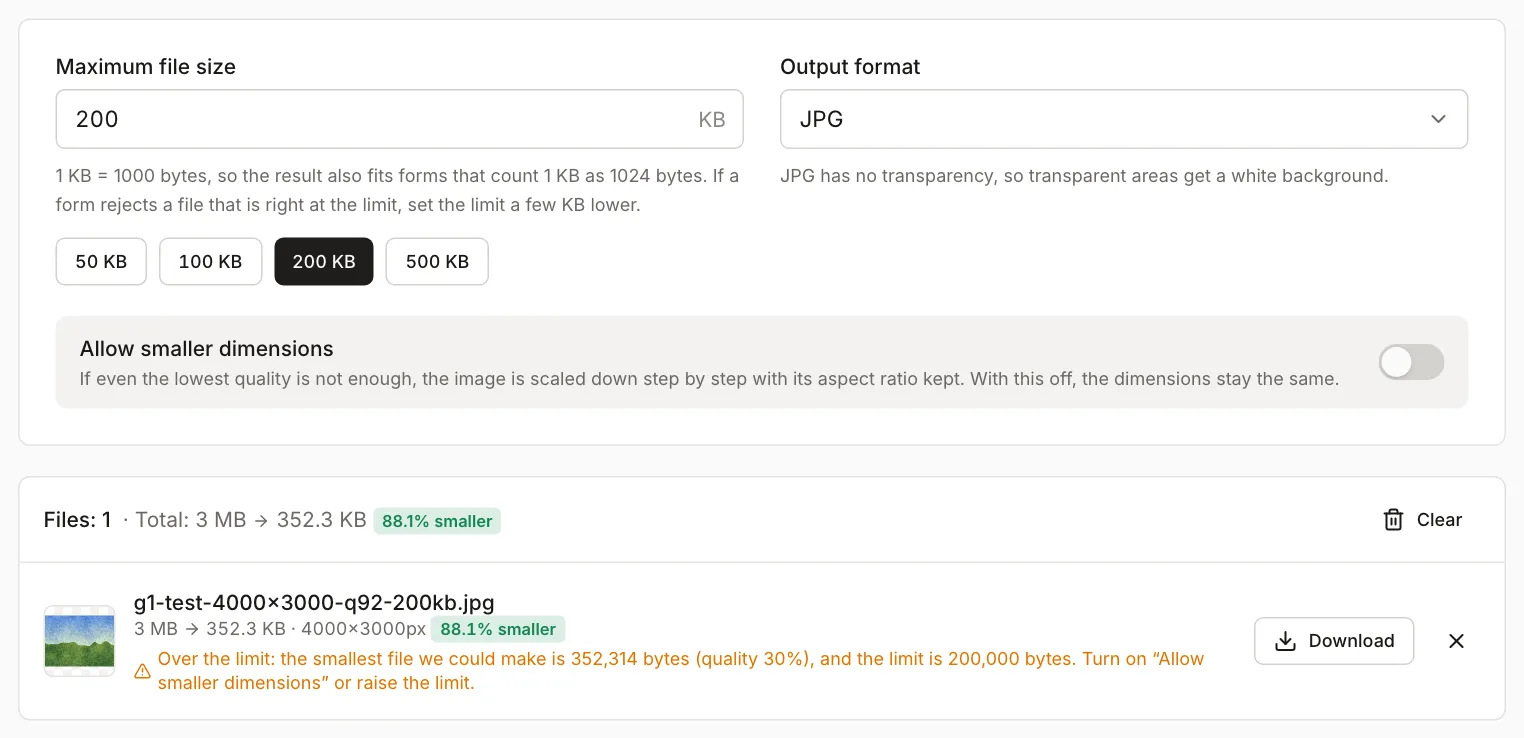Screen dimensions: 1524x738
Task: Select the 50 KB preset
Action: point(101,262)
